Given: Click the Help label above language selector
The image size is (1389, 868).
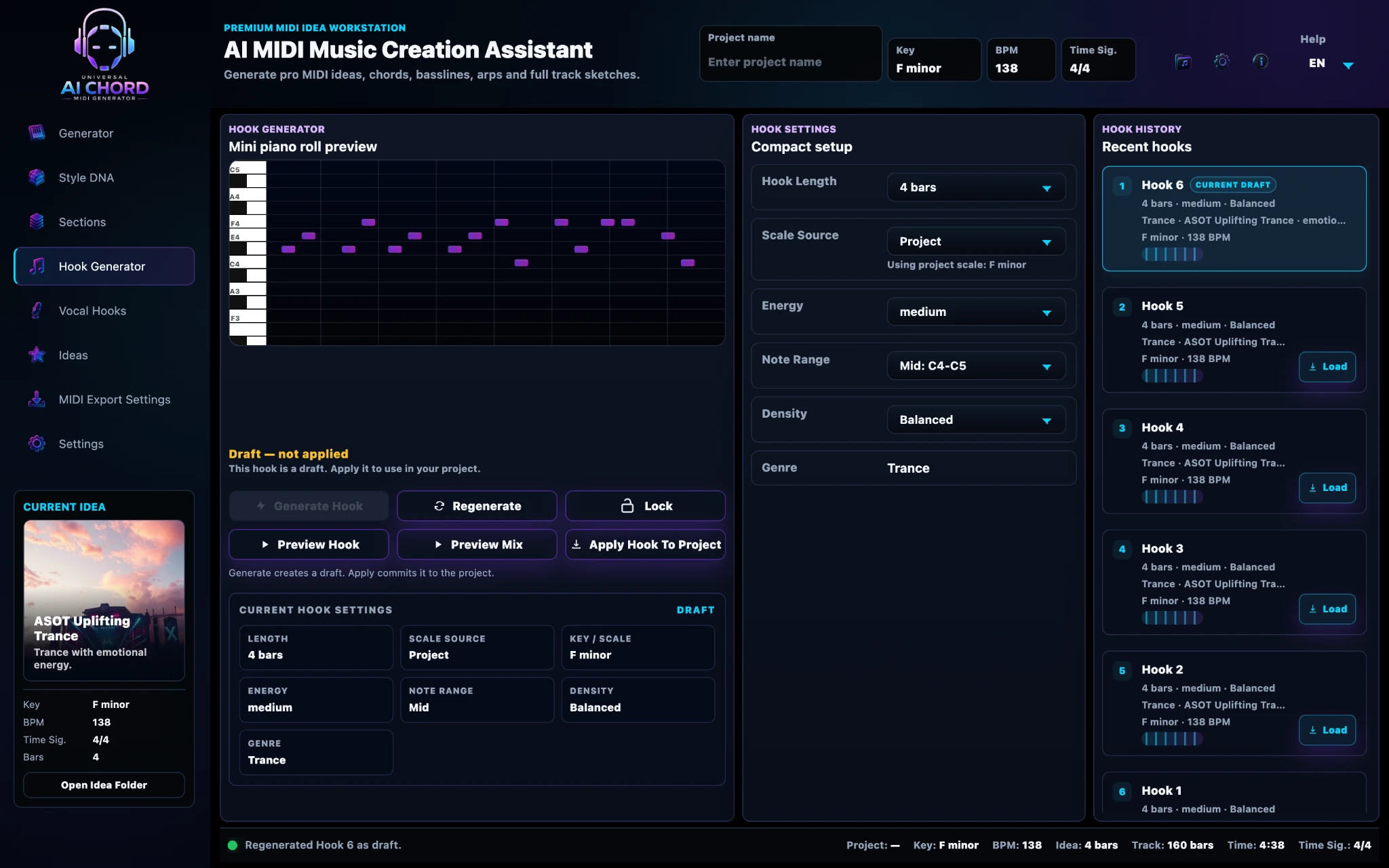Looking at the screenshot, I should [x=1312, y=39].
